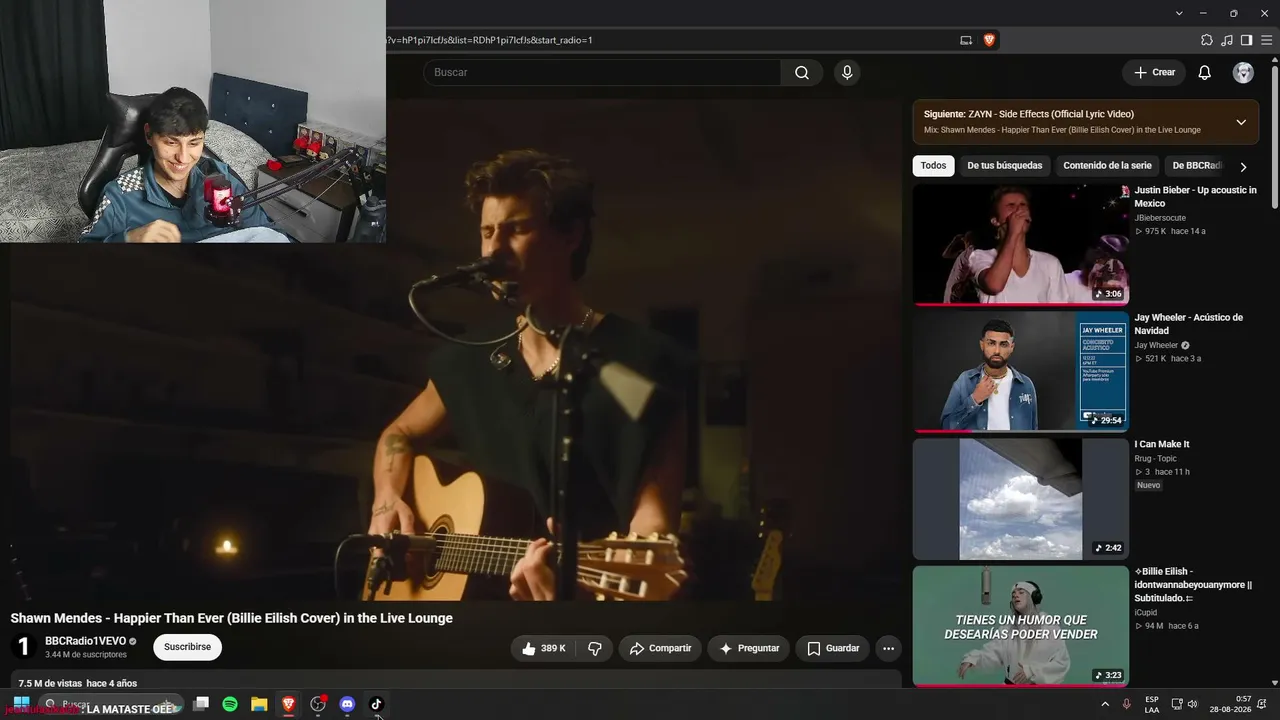Save the video with Guardar
The width and height of the screenshot is (1280, 720).
pos(832,648)
